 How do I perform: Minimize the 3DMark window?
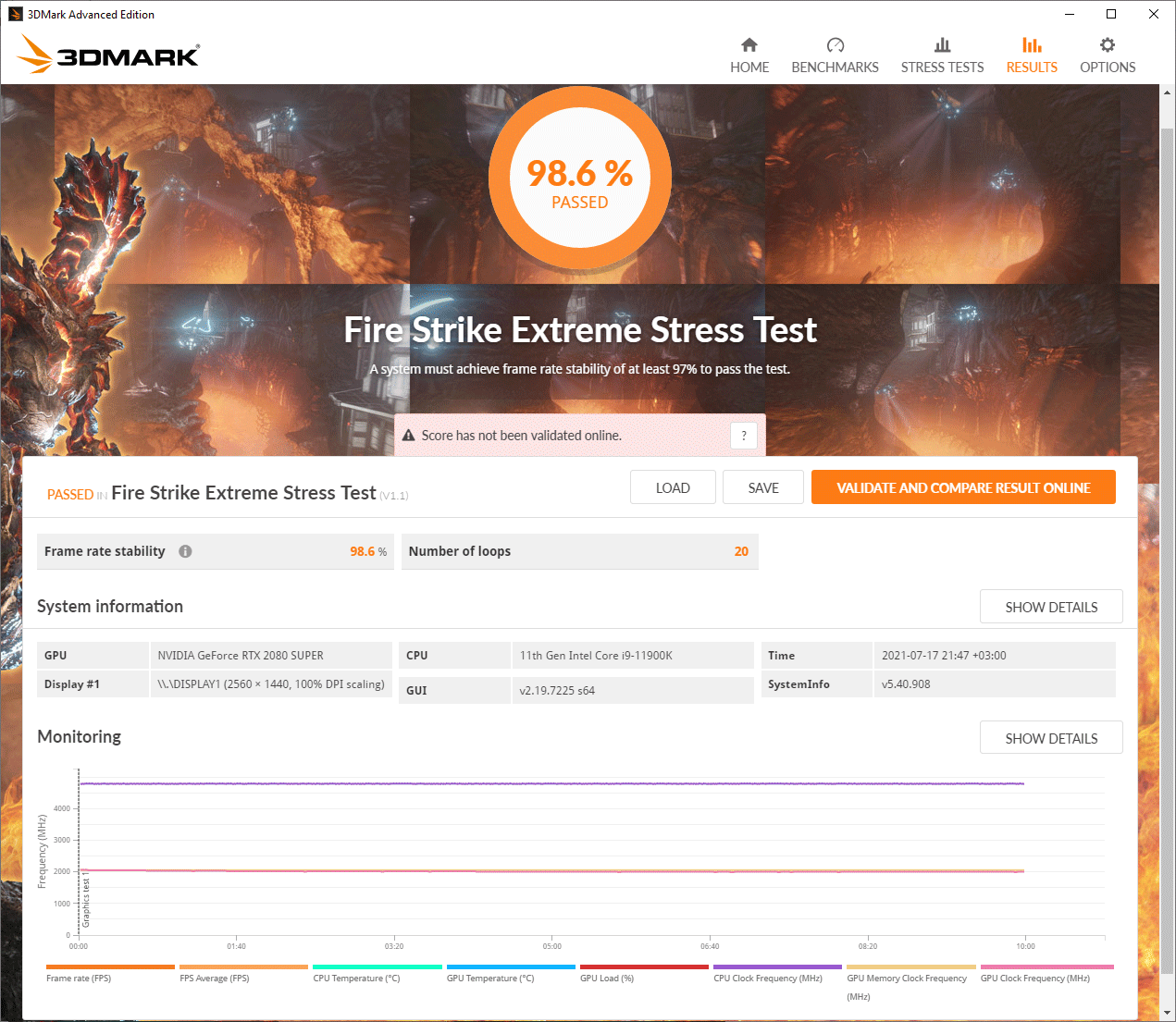(1070, 14)
